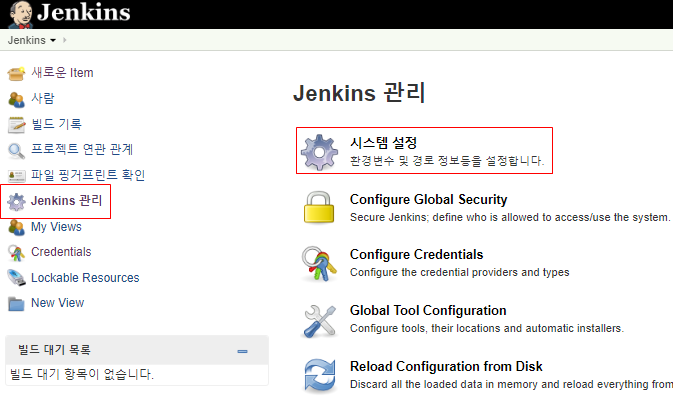Click the 빌드 대기 항목이 없습니다 text
The width and height of the screenshot is (673, 402).
pos(82,374)
